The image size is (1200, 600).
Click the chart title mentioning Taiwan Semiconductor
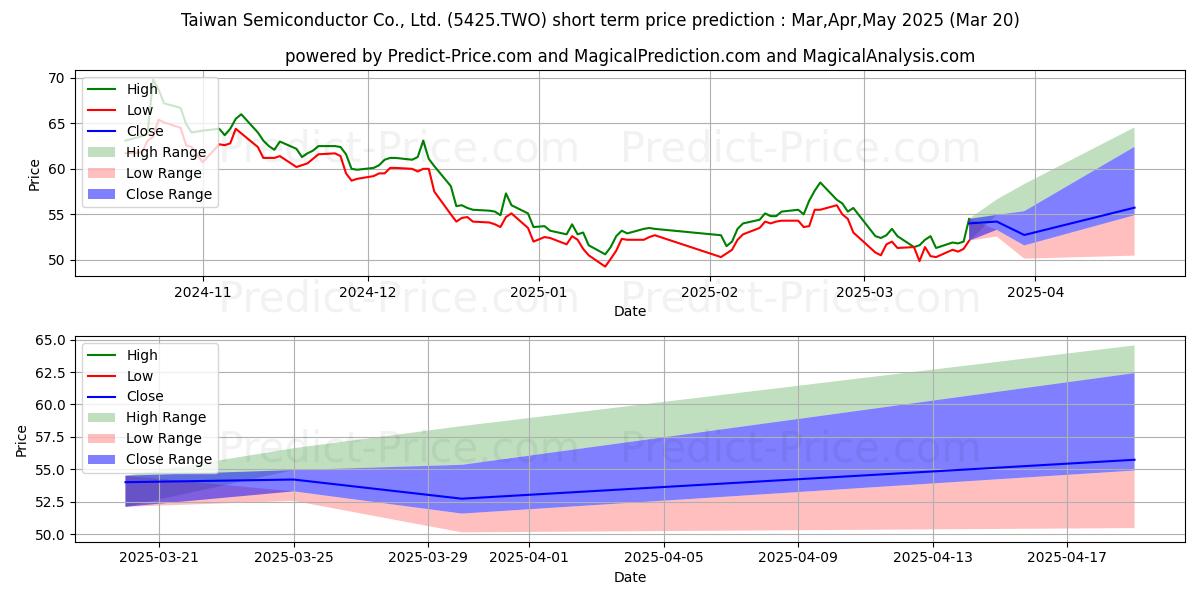(x=600, y=19)
